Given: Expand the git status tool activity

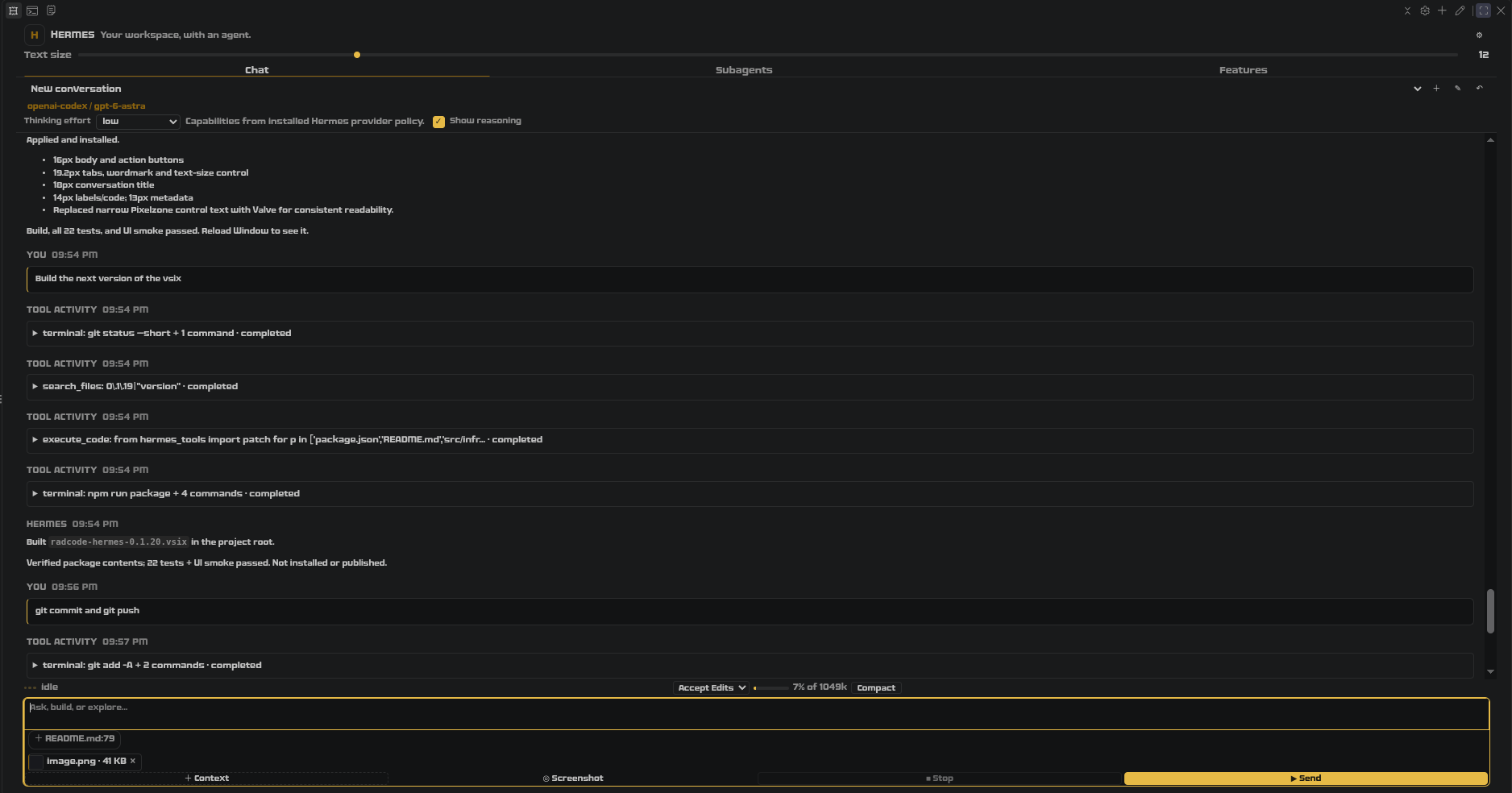Looking at the screenshot, I should click(x=750, y=334).
